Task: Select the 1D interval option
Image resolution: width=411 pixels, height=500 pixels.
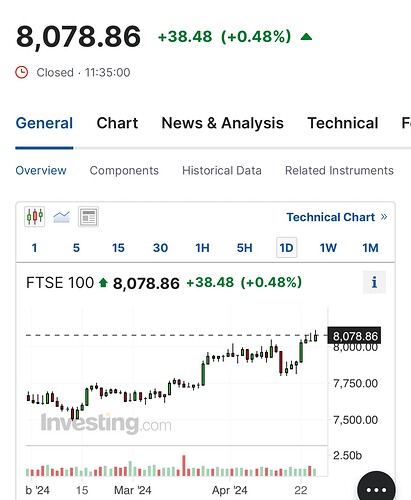Action: 287,248
